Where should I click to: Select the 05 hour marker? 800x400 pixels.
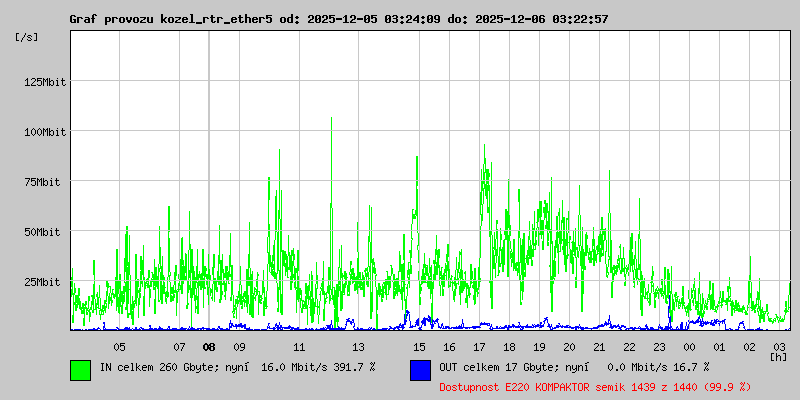click(119, 347)
